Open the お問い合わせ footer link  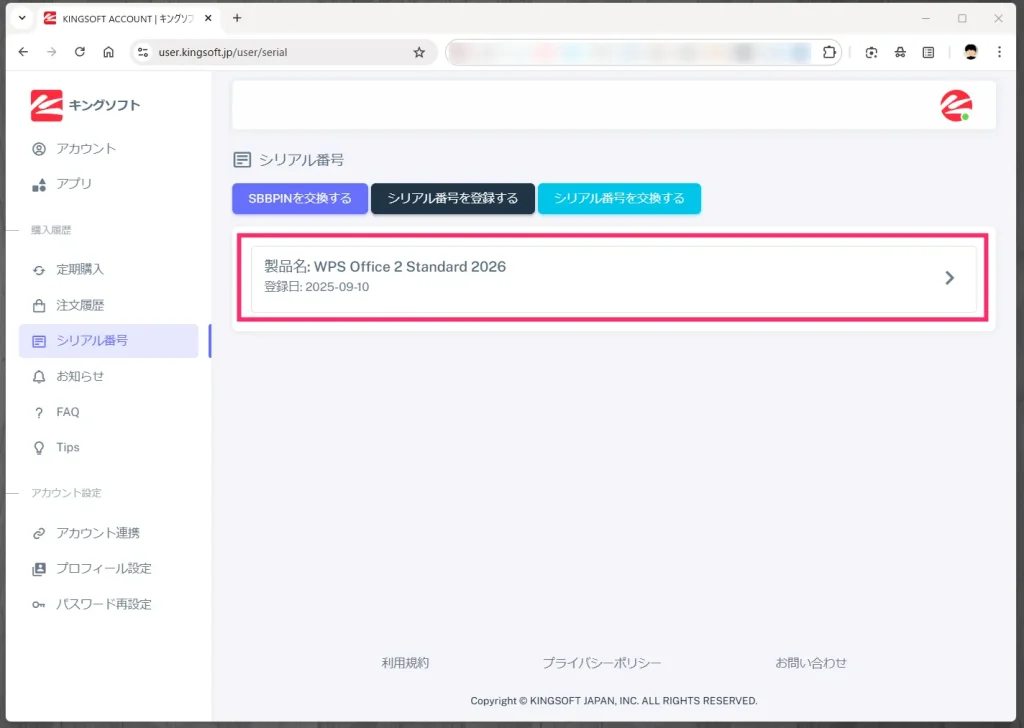pyautogui.click(x=811, y=663)
